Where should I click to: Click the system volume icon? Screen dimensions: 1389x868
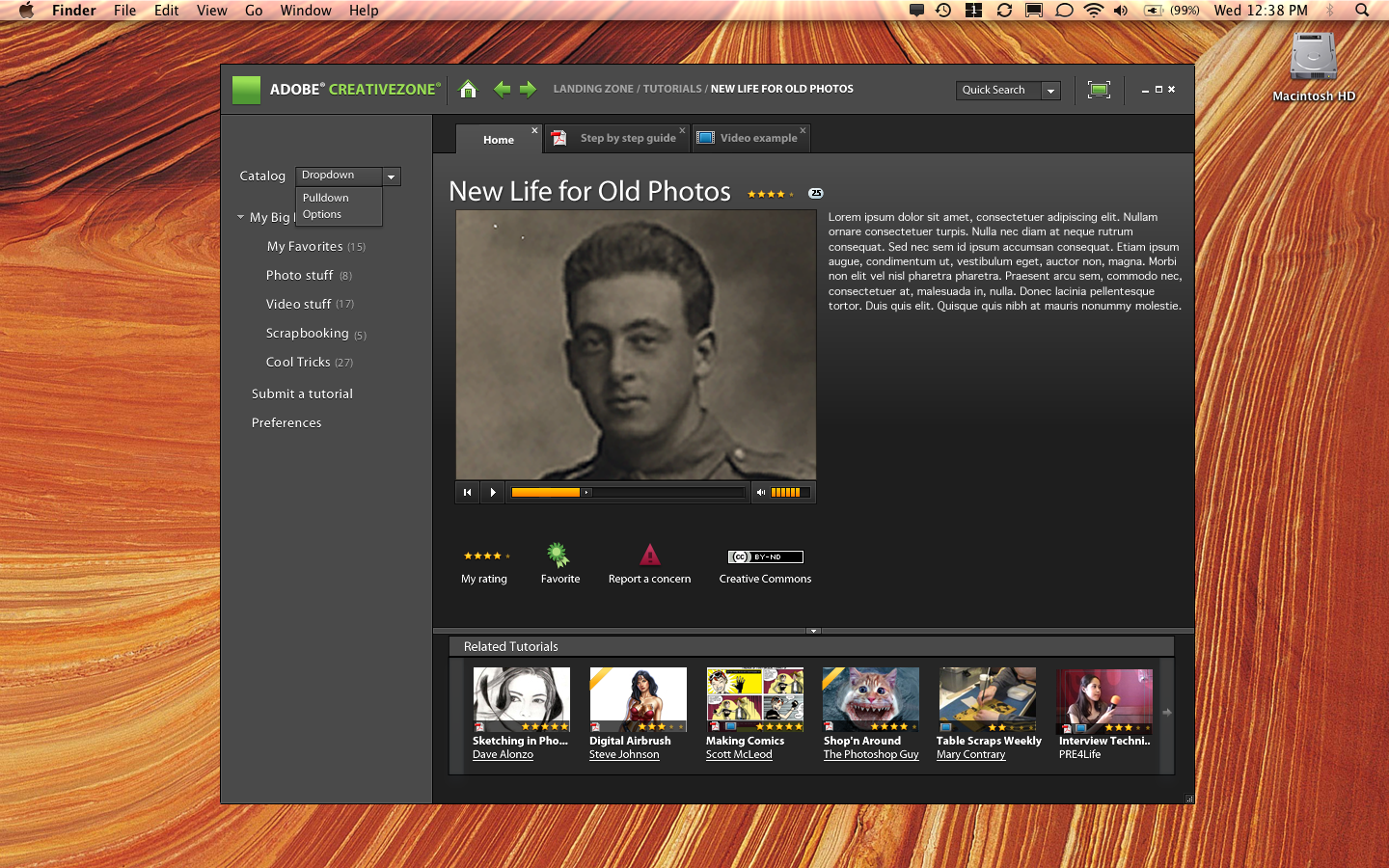(x=1121, y=11)
